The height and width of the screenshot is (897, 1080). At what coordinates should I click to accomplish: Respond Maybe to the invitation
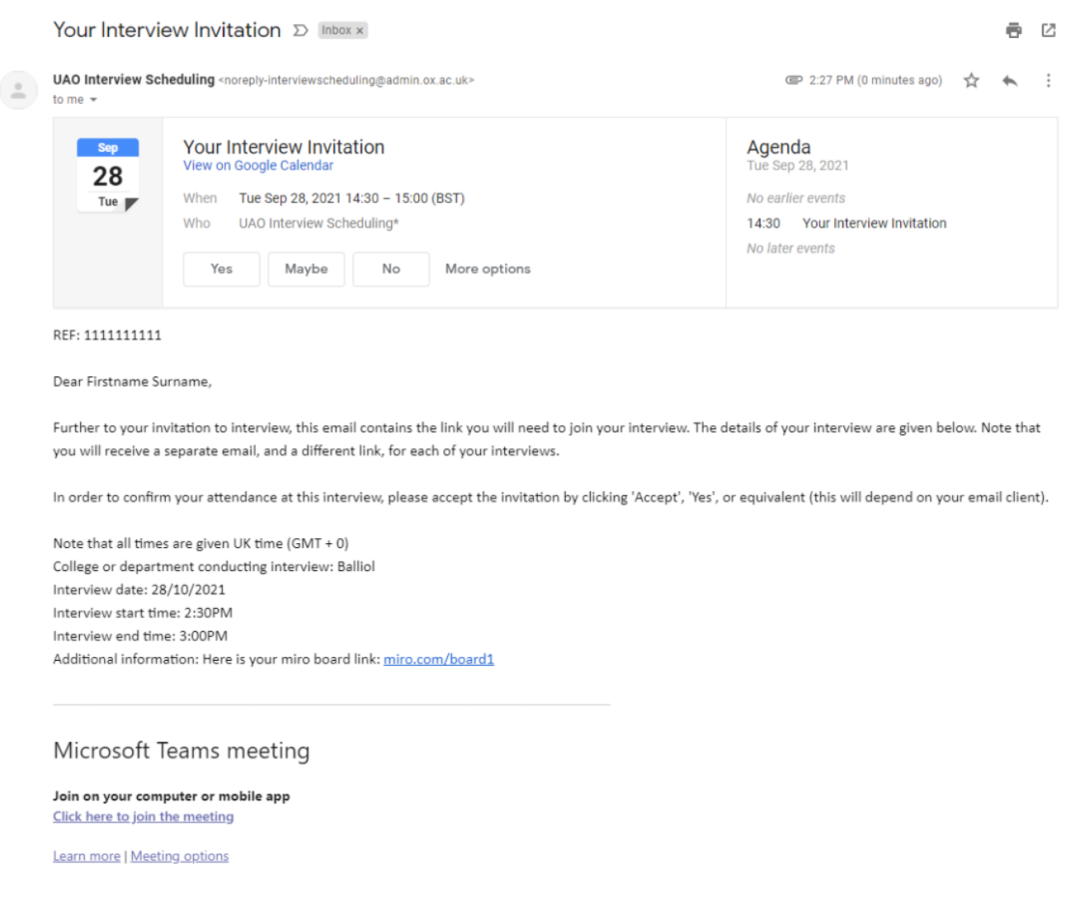pyautogui.click(x=306, y=269)
